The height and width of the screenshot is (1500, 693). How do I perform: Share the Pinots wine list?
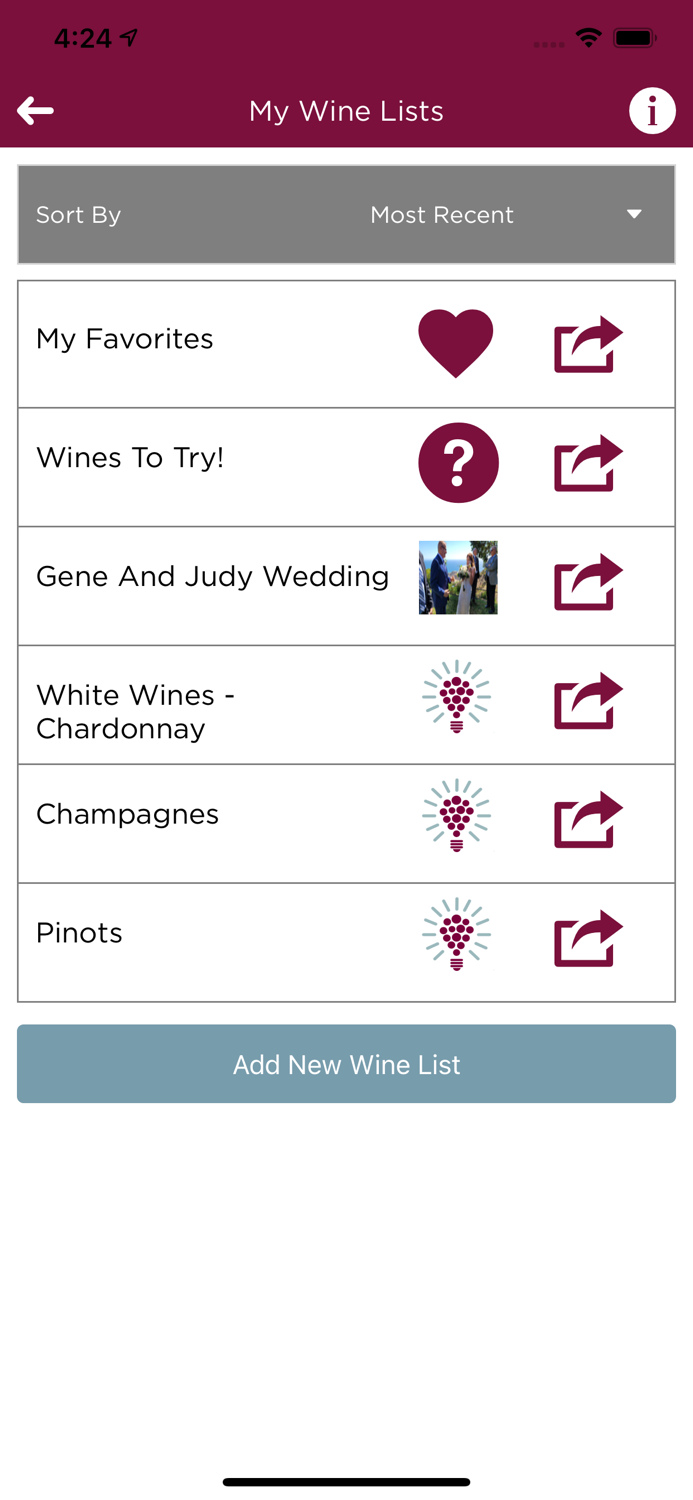(588, 938)
